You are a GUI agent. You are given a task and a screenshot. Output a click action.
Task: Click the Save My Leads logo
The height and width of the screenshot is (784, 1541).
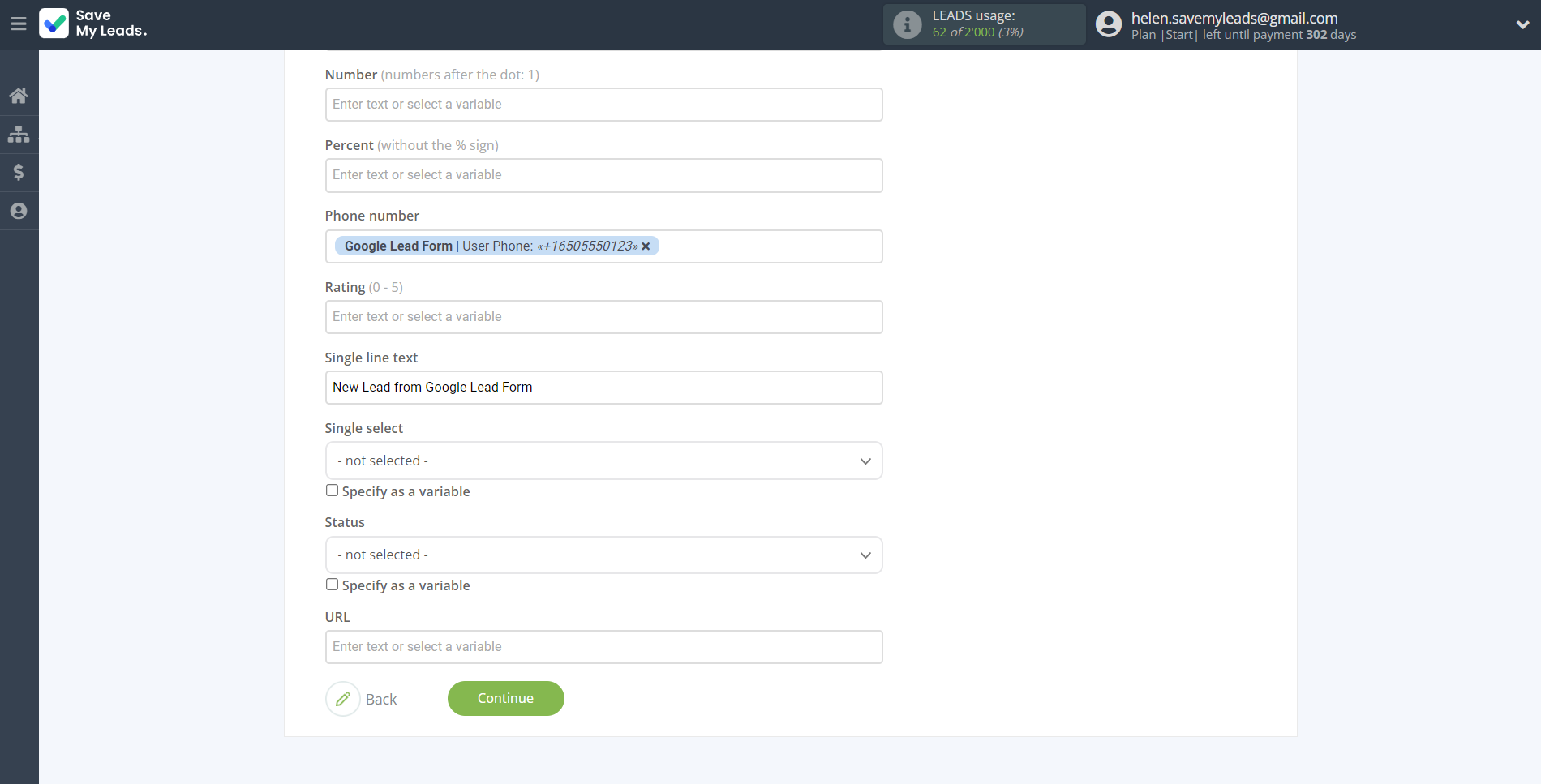[93, 24]
